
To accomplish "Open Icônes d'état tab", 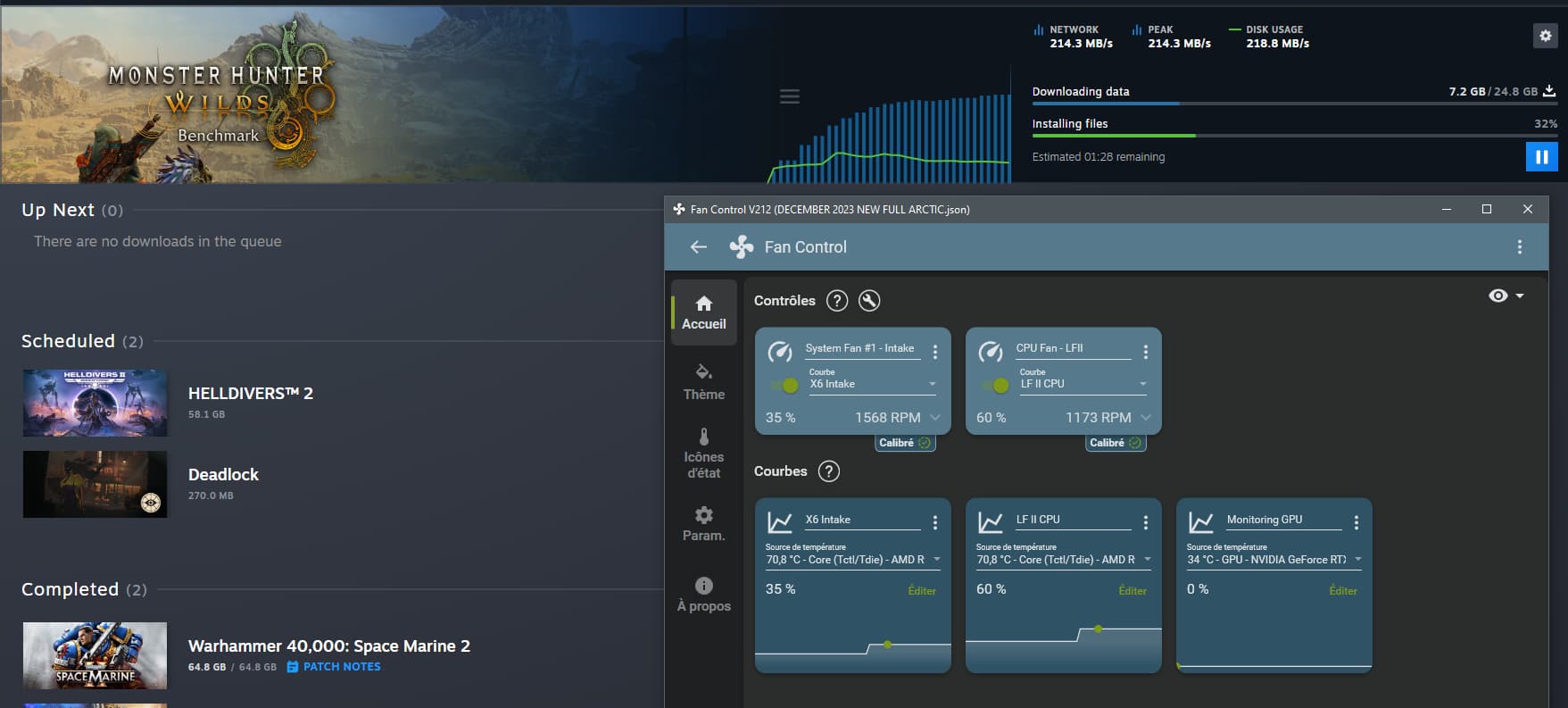I will pyautogui.click(x=704, y=454).
